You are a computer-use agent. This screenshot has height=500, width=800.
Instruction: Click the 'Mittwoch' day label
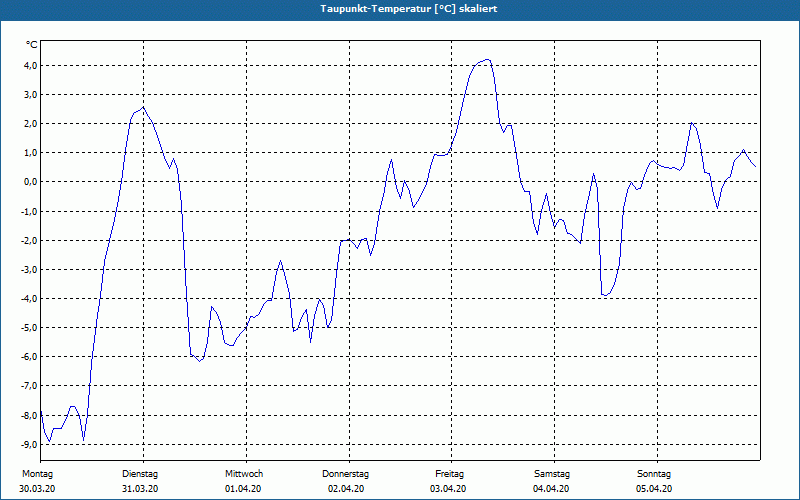(x=244, y=474)
